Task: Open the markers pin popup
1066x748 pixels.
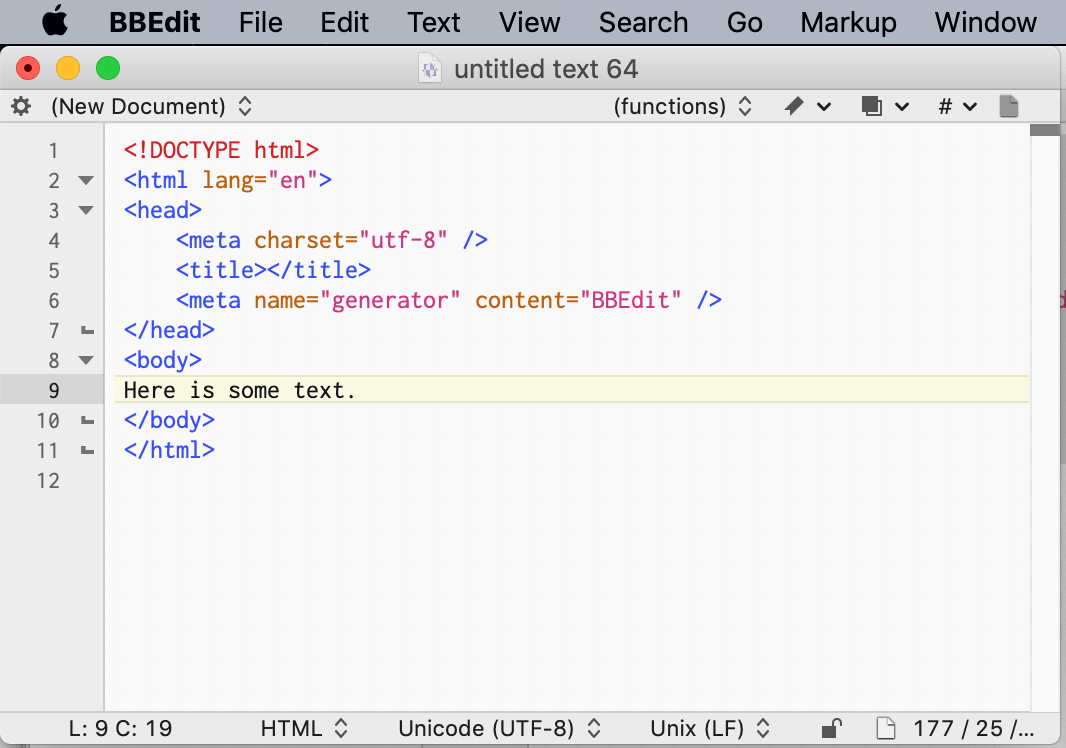Action: (x=806, y=106)
